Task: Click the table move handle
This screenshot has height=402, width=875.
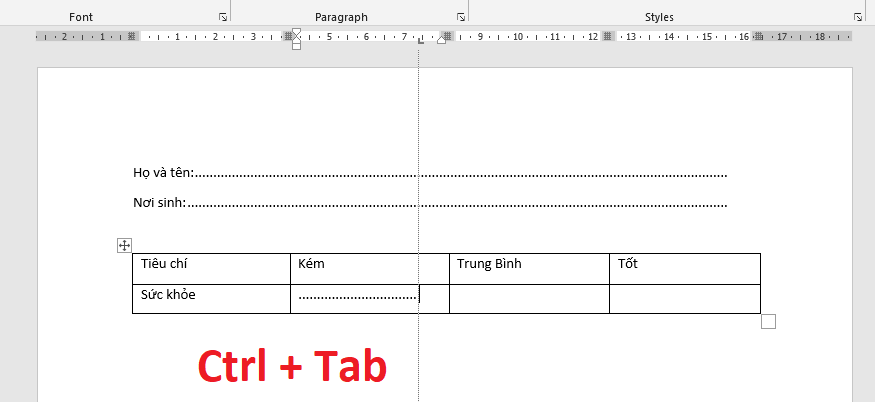Action: pyautogui.click(x=125, y=245)
